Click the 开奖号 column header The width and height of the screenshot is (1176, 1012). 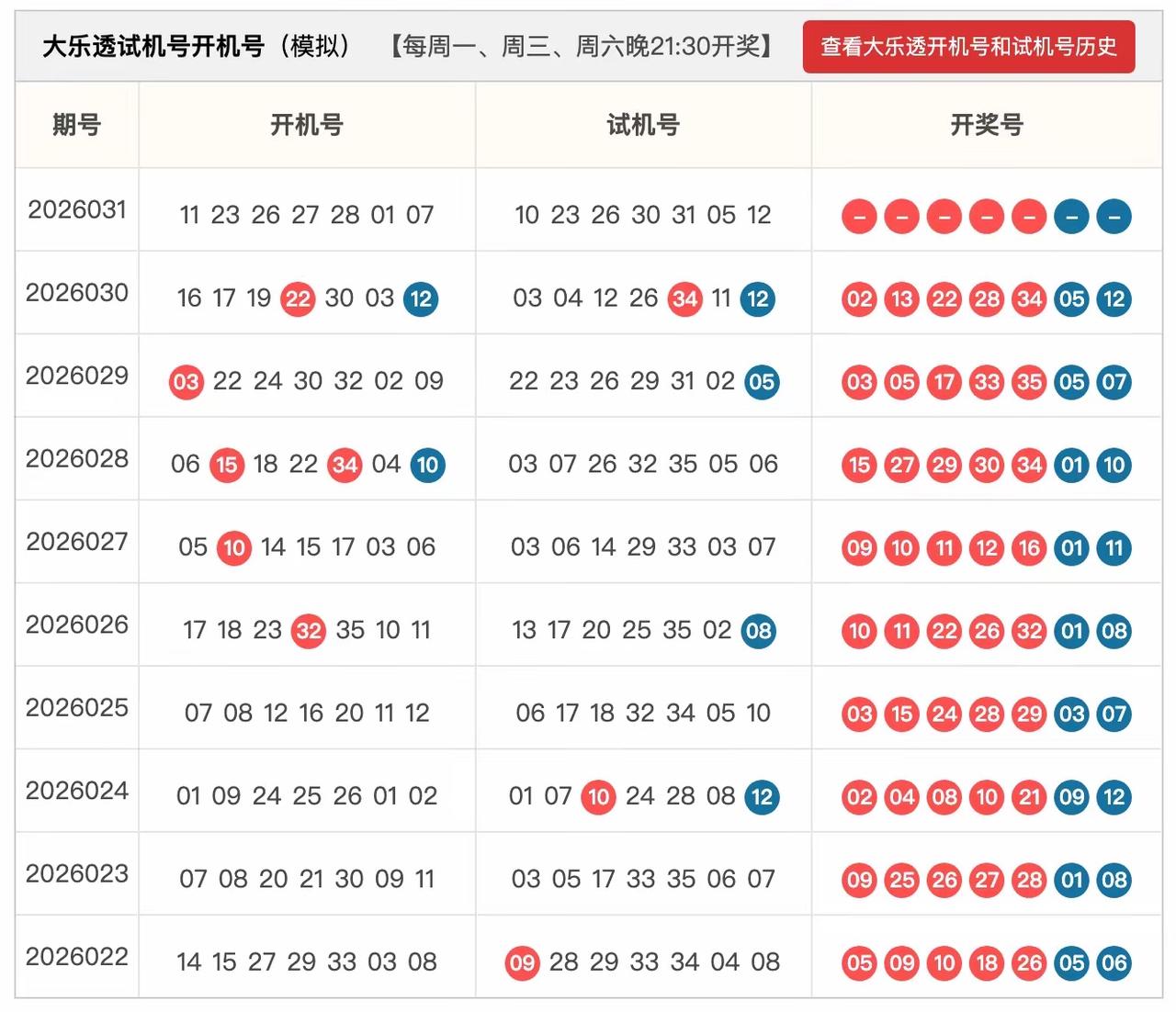point(986,126)
